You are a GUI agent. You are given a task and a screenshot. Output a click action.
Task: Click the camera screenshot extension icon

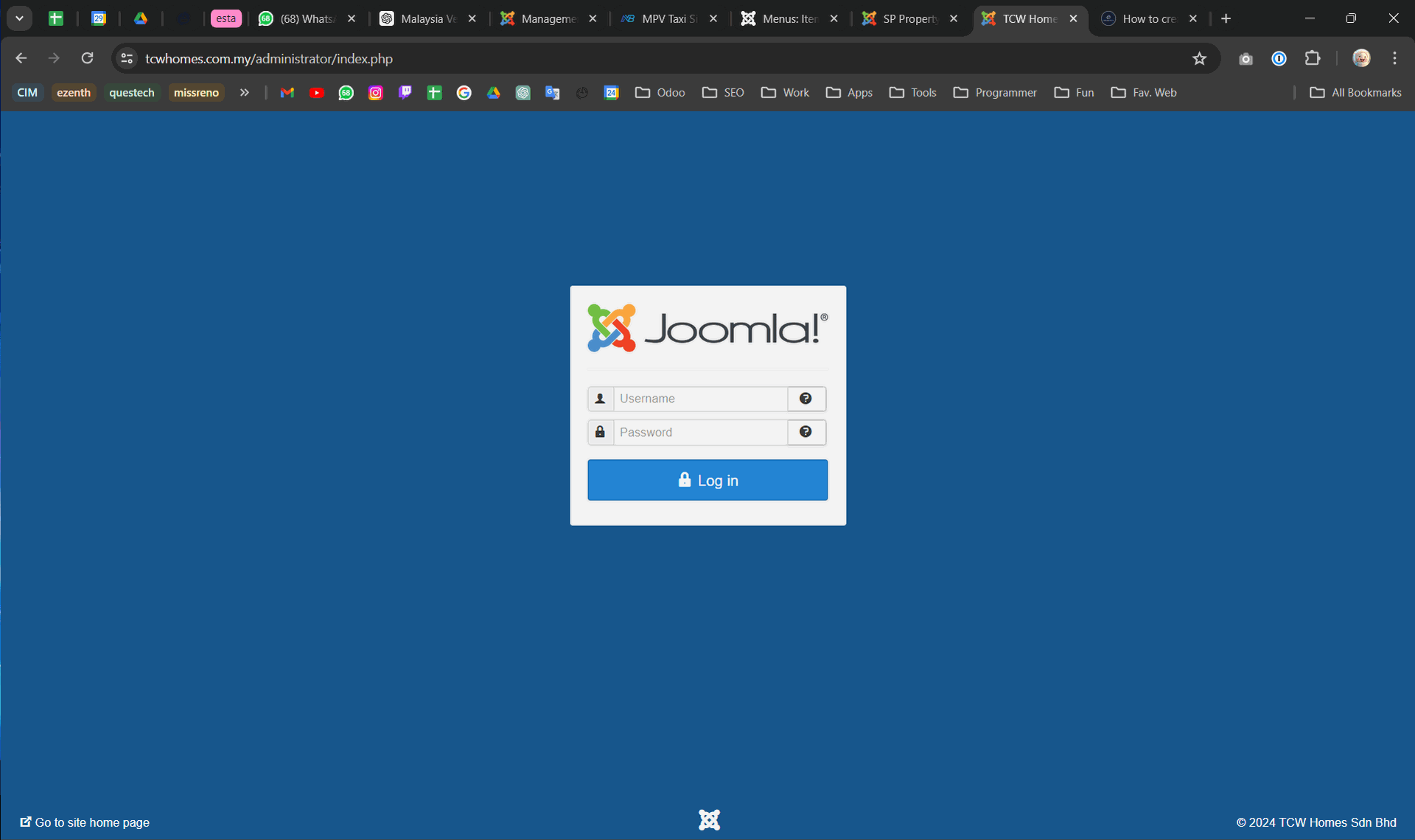pyautogui.click(x=1245, y=58)
